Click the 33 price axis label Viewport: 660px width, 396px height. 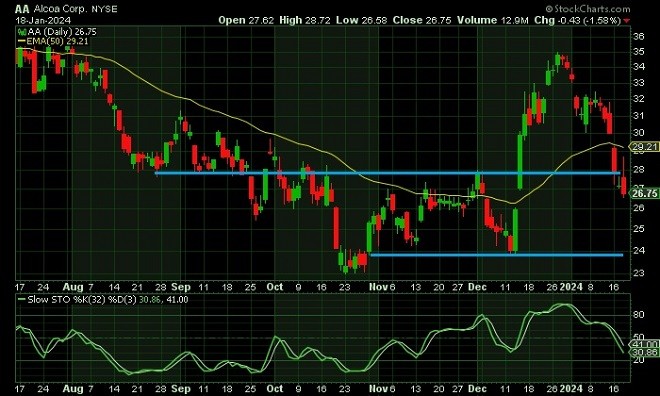pos(639,82)
